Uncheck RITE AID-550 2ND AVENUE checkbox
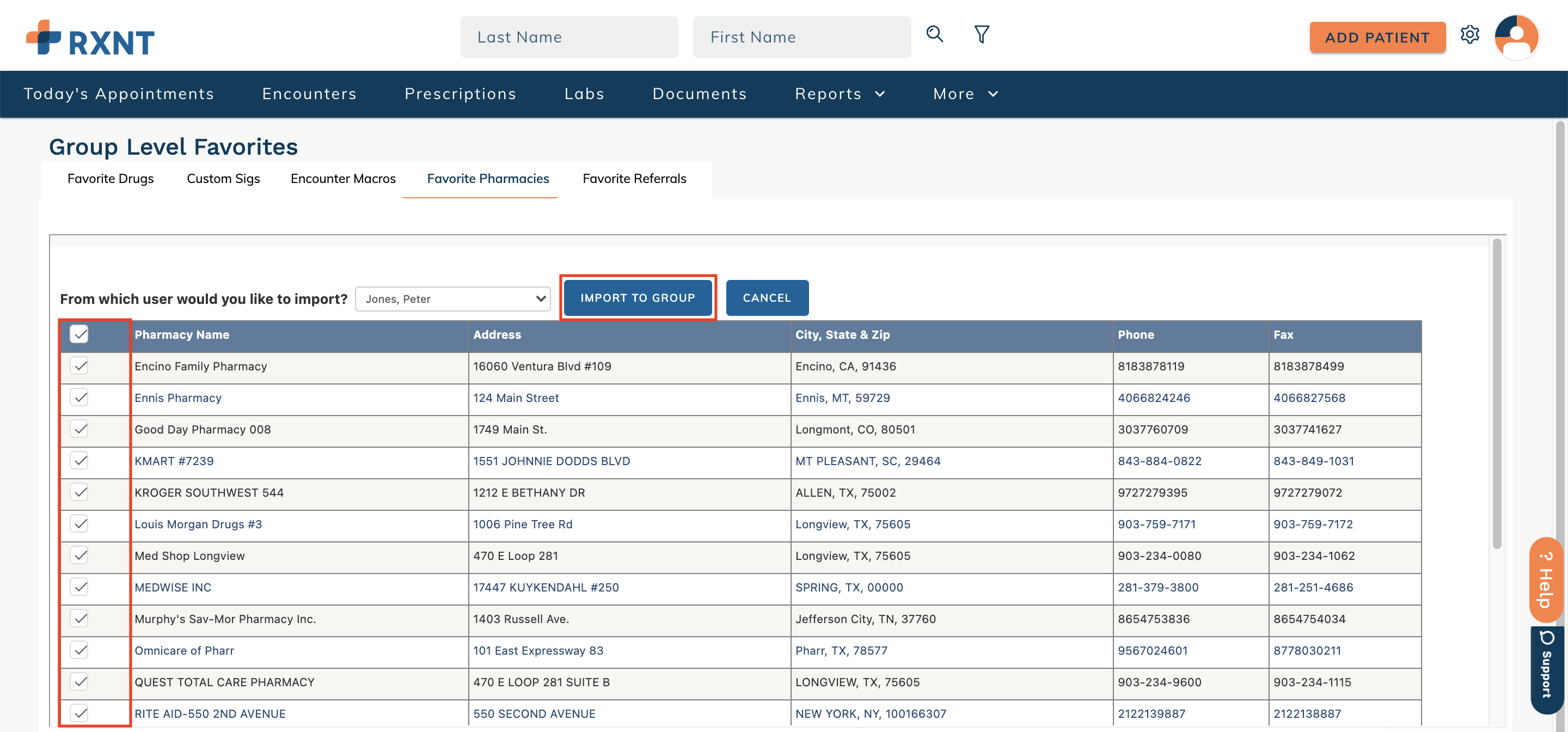The width and height of the screenshot is (1568, 732). pyautogui.click(x=79, y=713)
